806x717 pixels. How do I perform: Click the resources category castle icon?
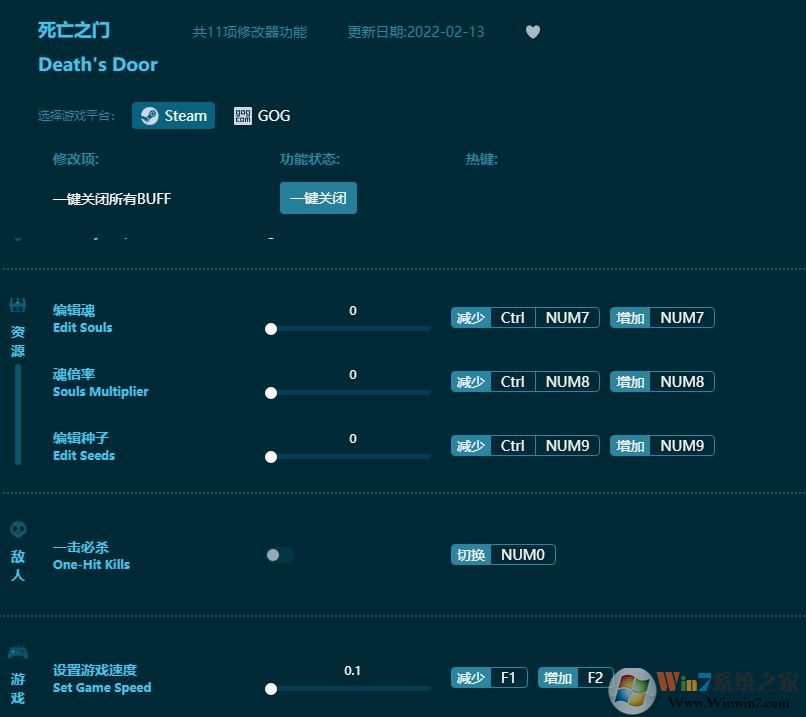(x=17, y=305)
